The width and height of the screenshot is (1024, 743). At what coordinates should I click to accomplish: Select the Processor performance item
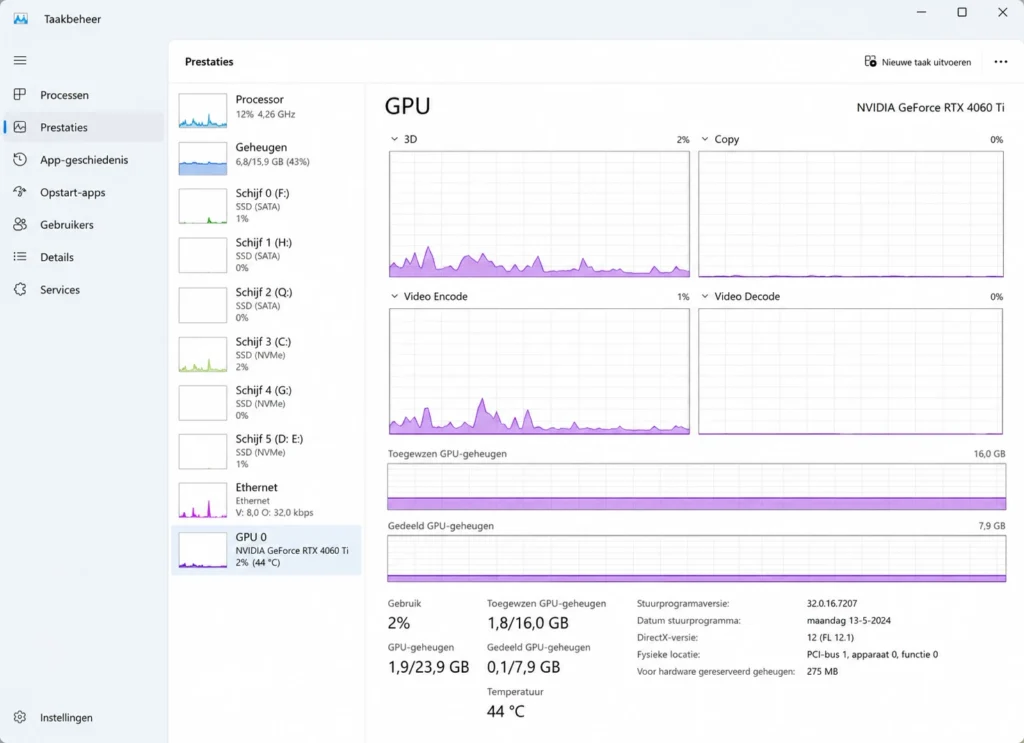coord(266,108)
